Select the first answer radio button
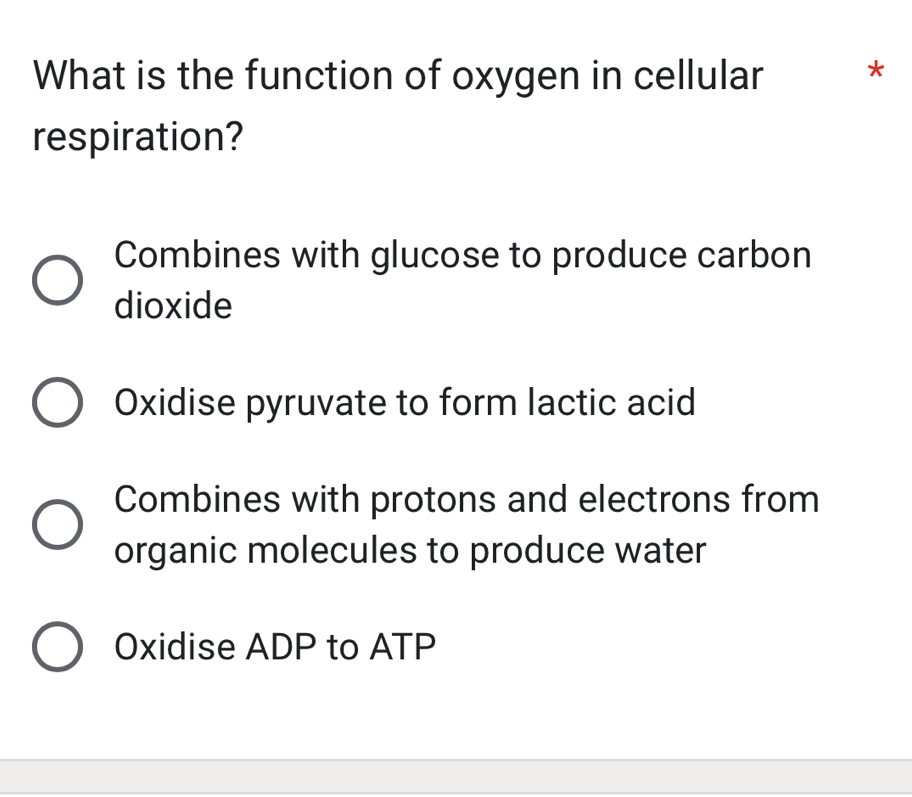The height and width of the screenshot is (797, 912). click(57, 280)
